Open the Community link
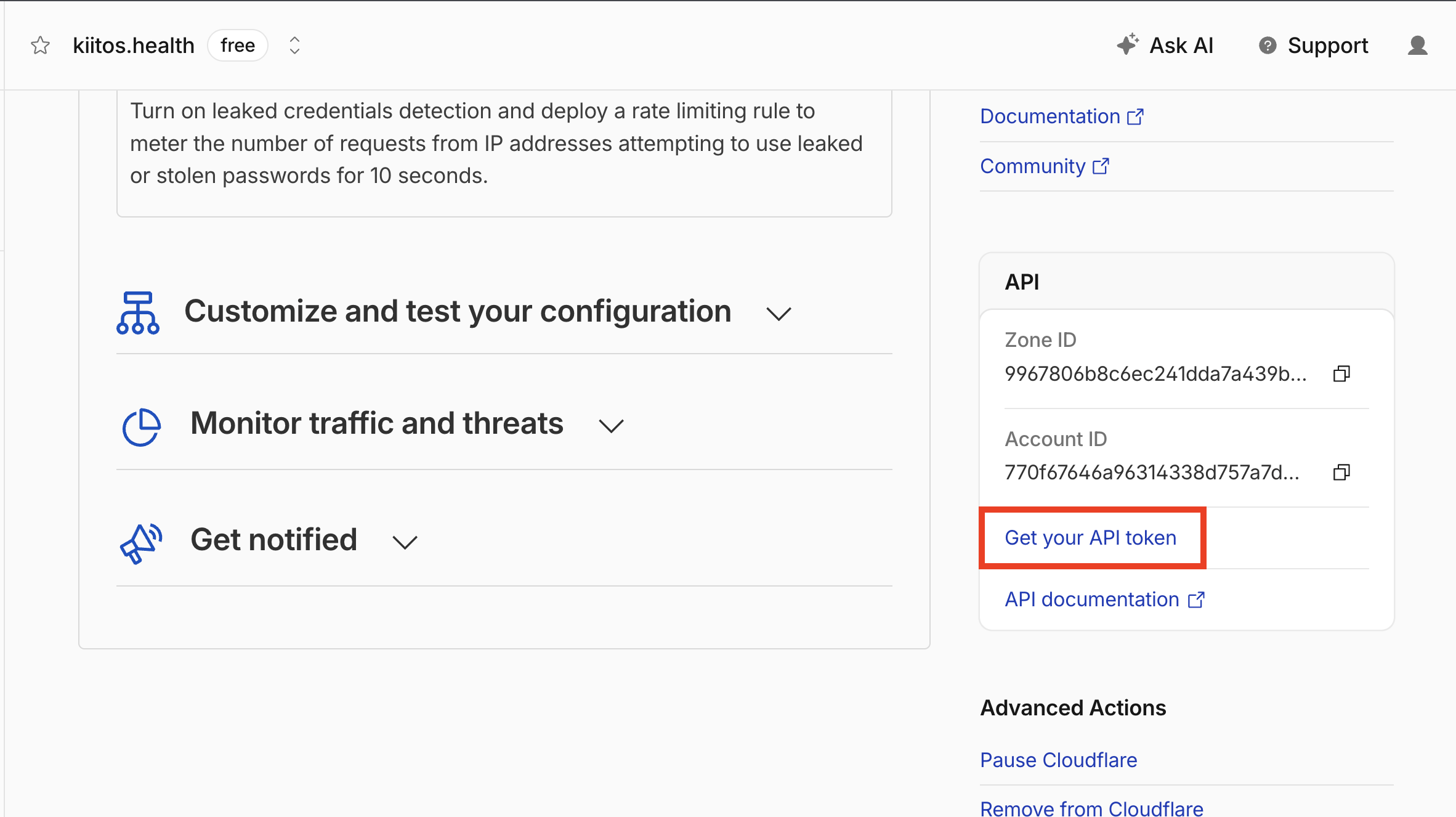Image resolution: width=1456 pixels, height=817 pixels. 1045,166
